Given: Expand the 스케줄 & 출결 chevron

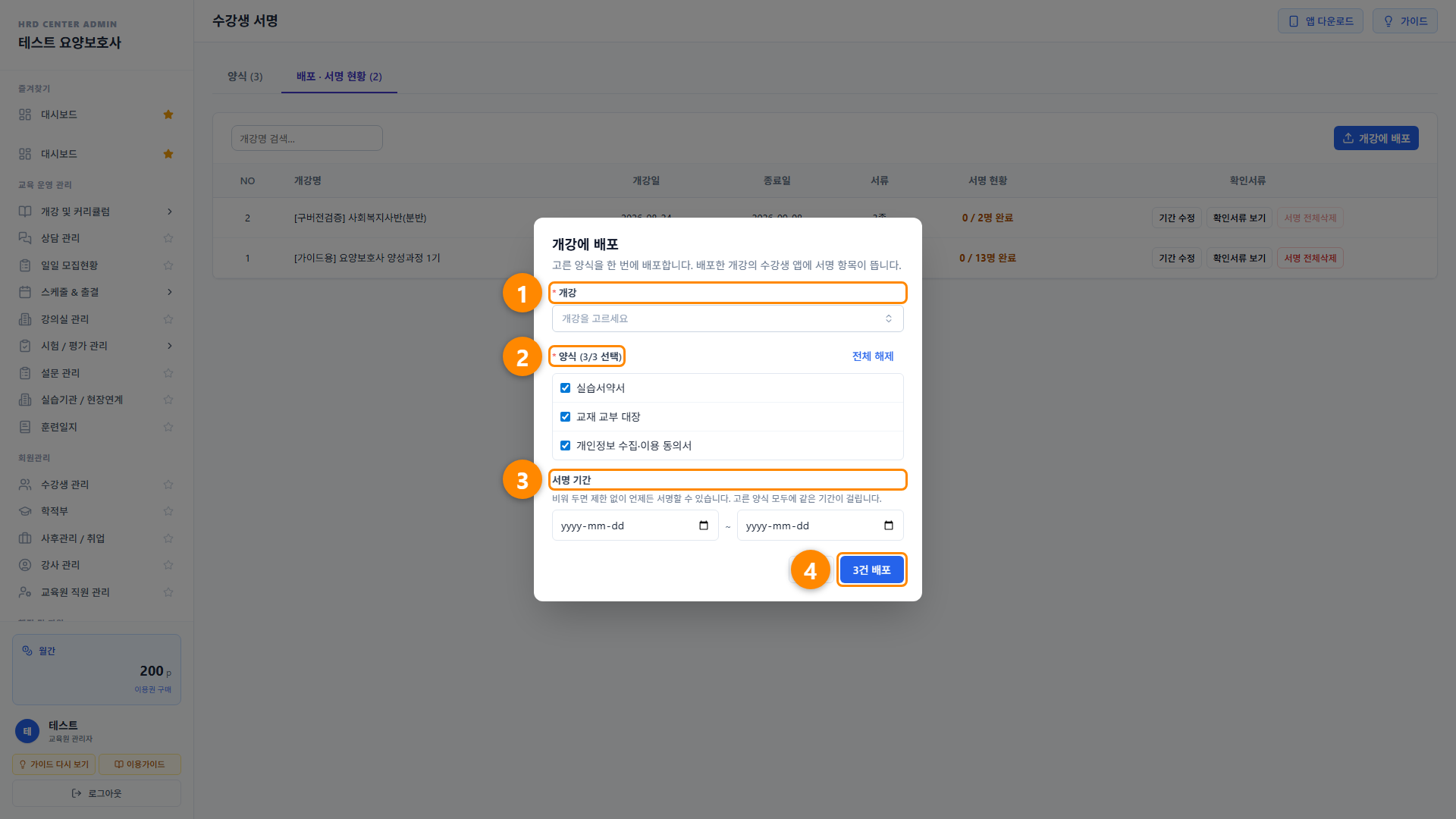Looking at the screenshot, I should (169, 292).
